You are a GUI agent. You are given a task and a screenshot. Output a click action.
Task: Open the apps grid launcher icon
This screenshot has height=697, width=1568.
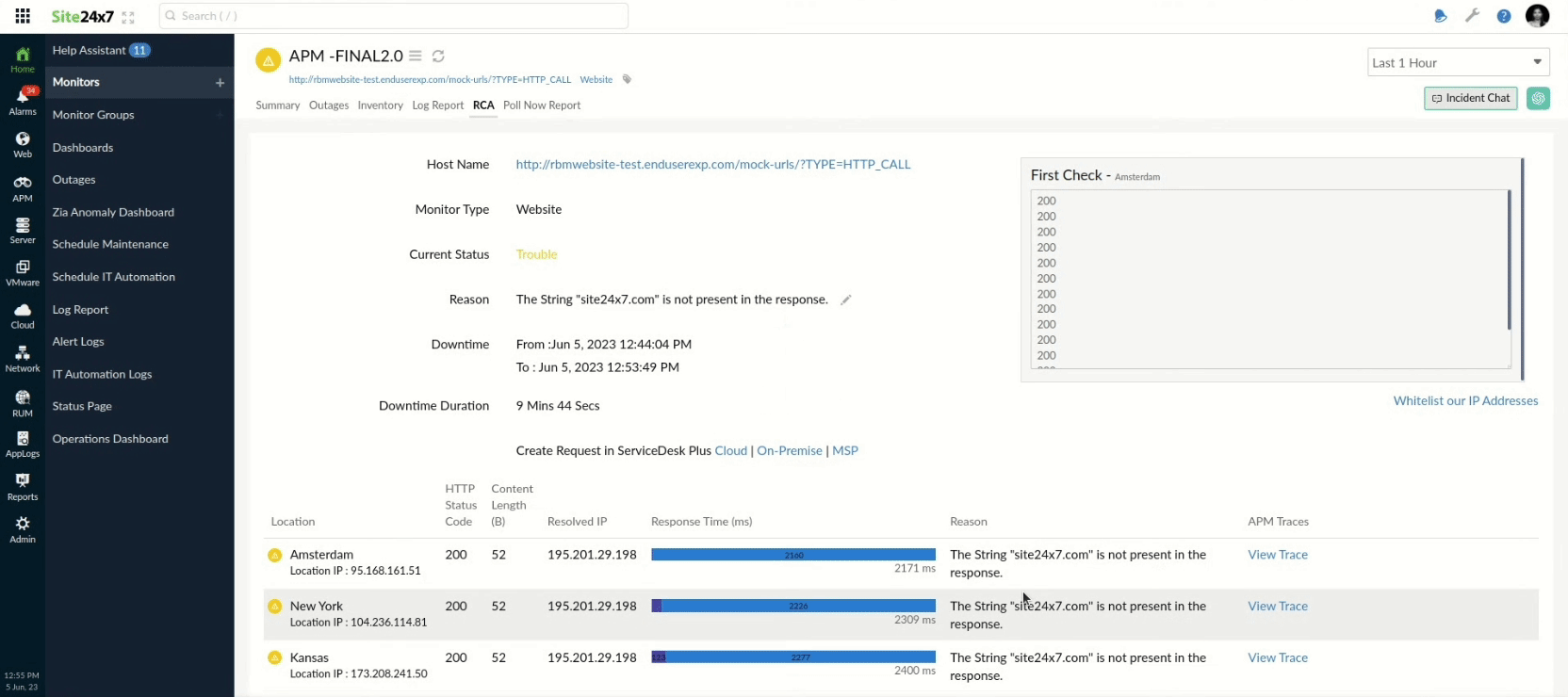23,16
